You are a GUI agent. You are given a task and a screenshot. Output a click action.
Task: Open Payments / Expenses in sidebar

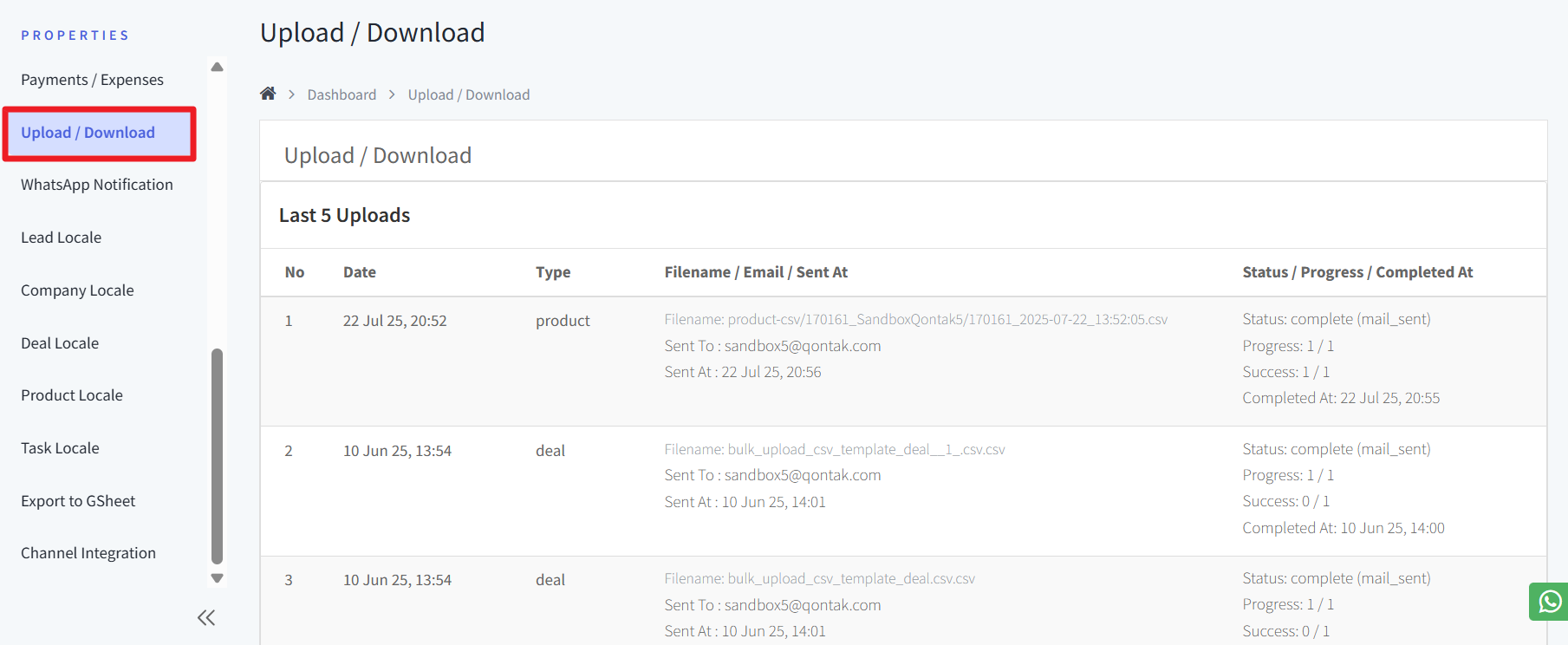pyautogui.click(x=92, y=80)
